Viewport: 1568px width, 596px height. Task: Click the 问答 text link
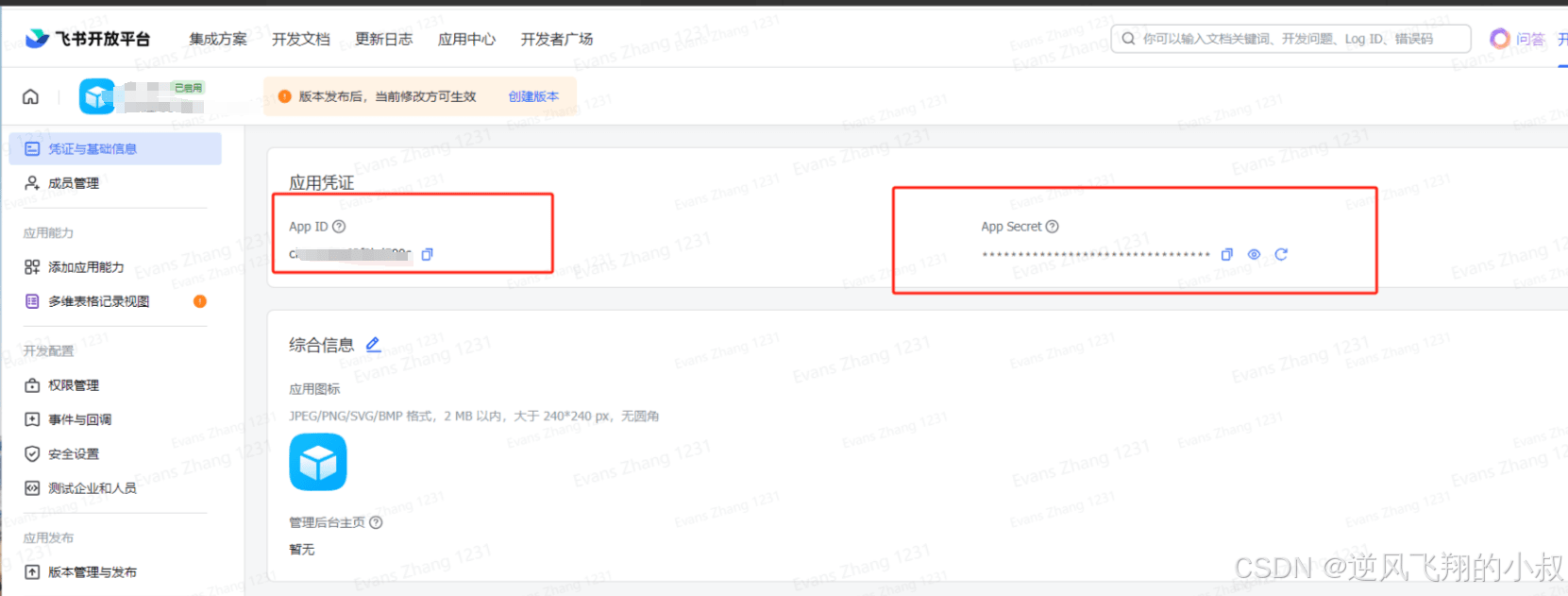tap(1530, 39)
